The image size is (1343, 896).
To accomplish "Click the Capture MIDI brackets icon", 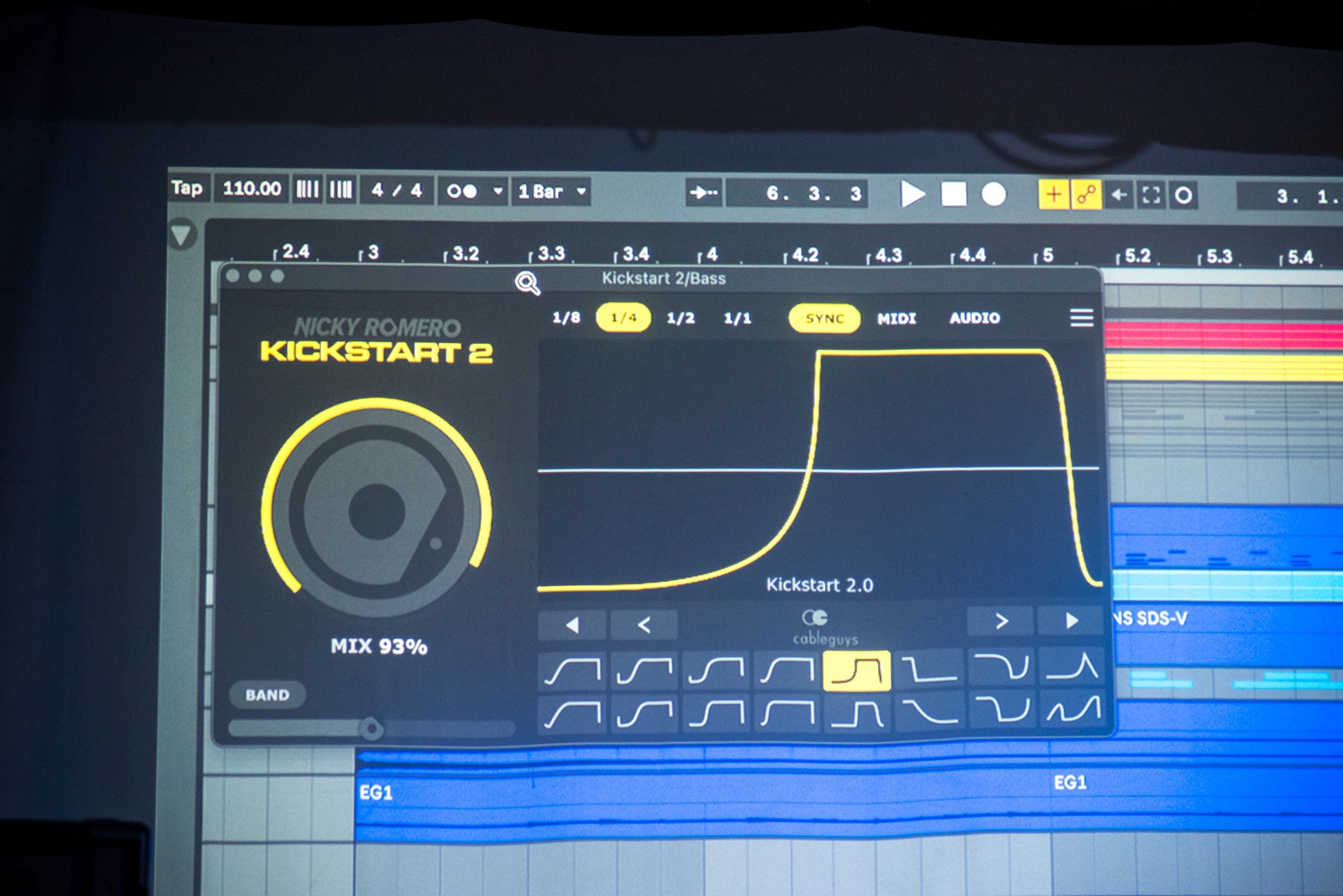I will pos(1151,195).
